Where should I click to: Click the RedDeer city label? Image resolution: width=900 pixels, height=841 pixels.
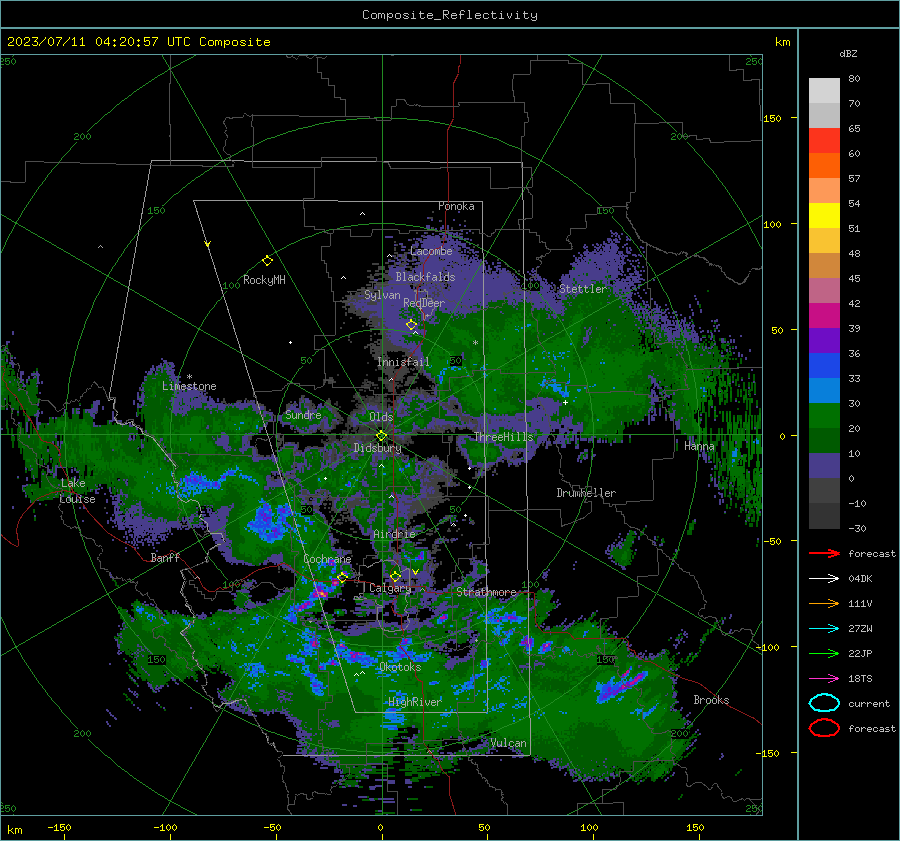pyautogui.click(x=424, y=303)
